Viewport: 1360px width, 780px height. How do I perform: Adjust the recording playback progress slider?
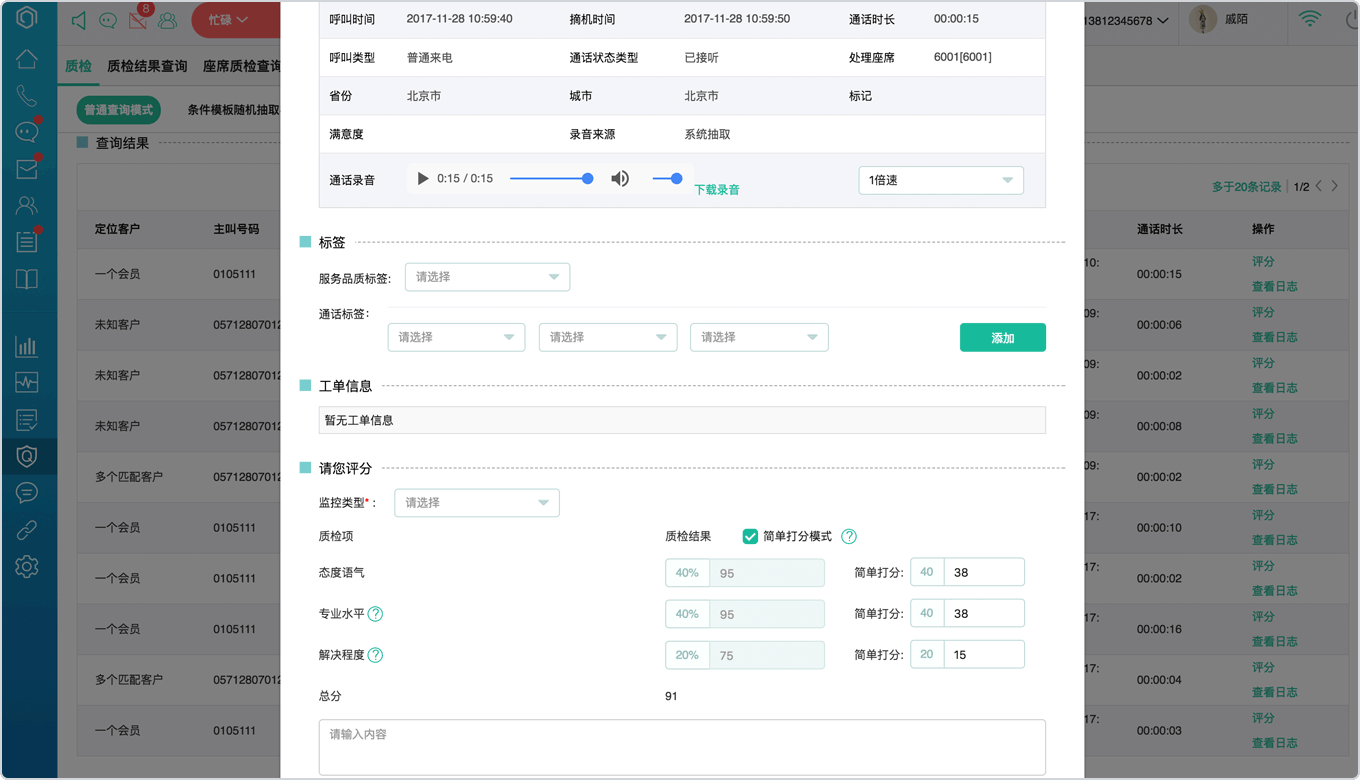(x=552, y=179)
